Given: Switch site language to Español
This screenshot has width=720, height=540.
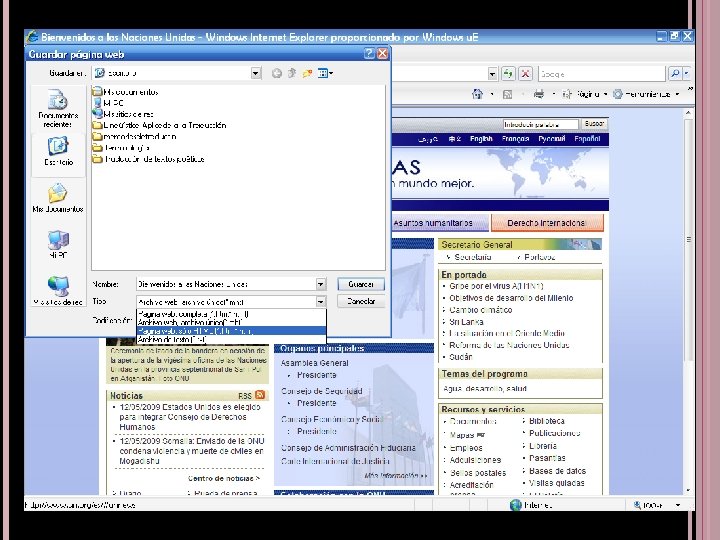Looking at the screenshot, I should pyautogui.click(x=587, y=139).
